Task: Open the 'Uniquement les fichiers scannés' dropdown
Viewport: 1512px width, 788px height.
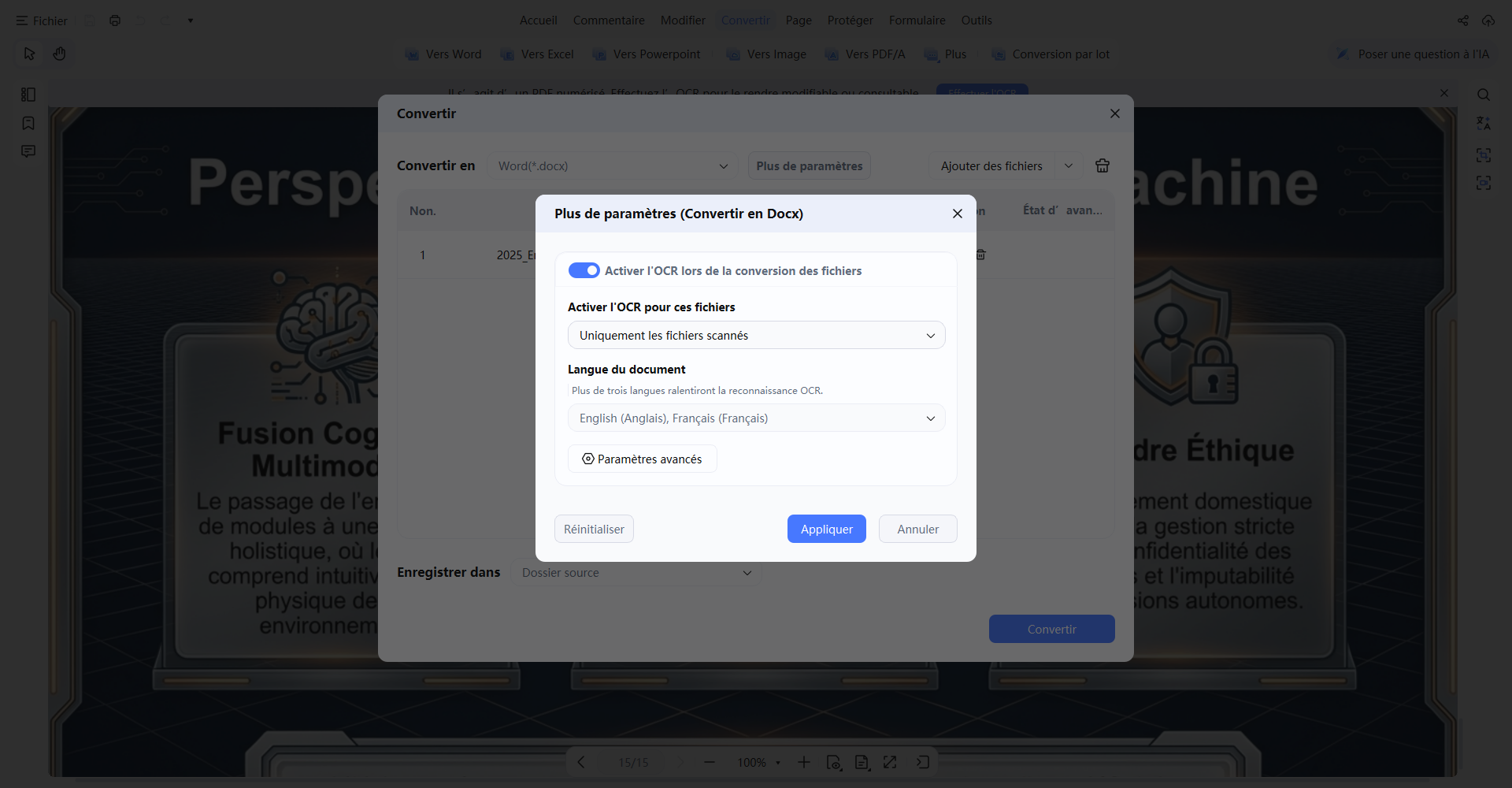Action: click(756, 335)
